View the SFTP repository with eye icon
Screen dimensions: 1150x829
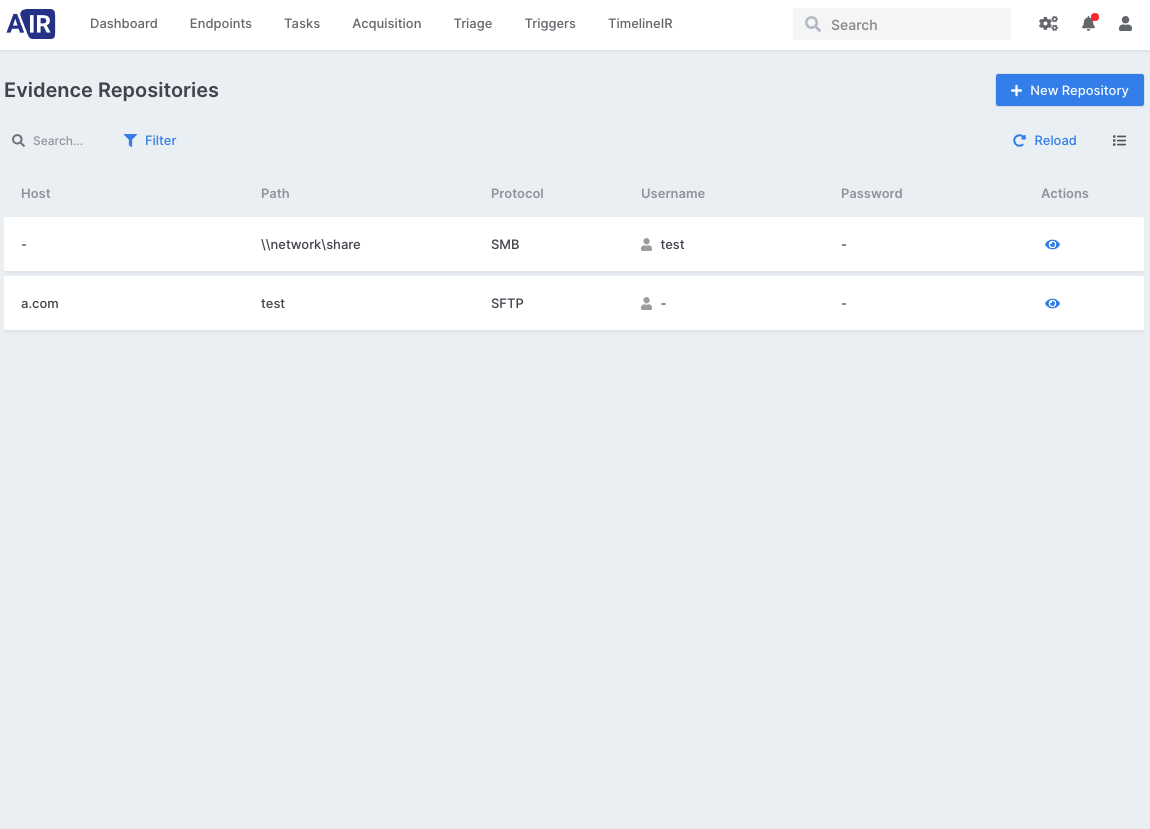pyautogui.click(x=1052, y=304)
